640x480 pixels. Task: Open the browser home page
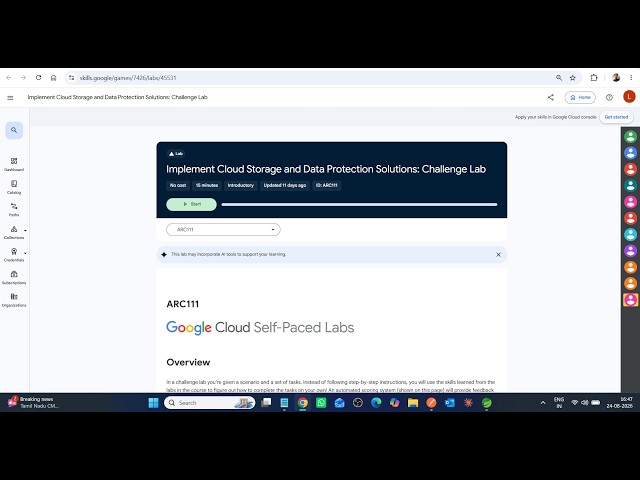coord(53,78)
